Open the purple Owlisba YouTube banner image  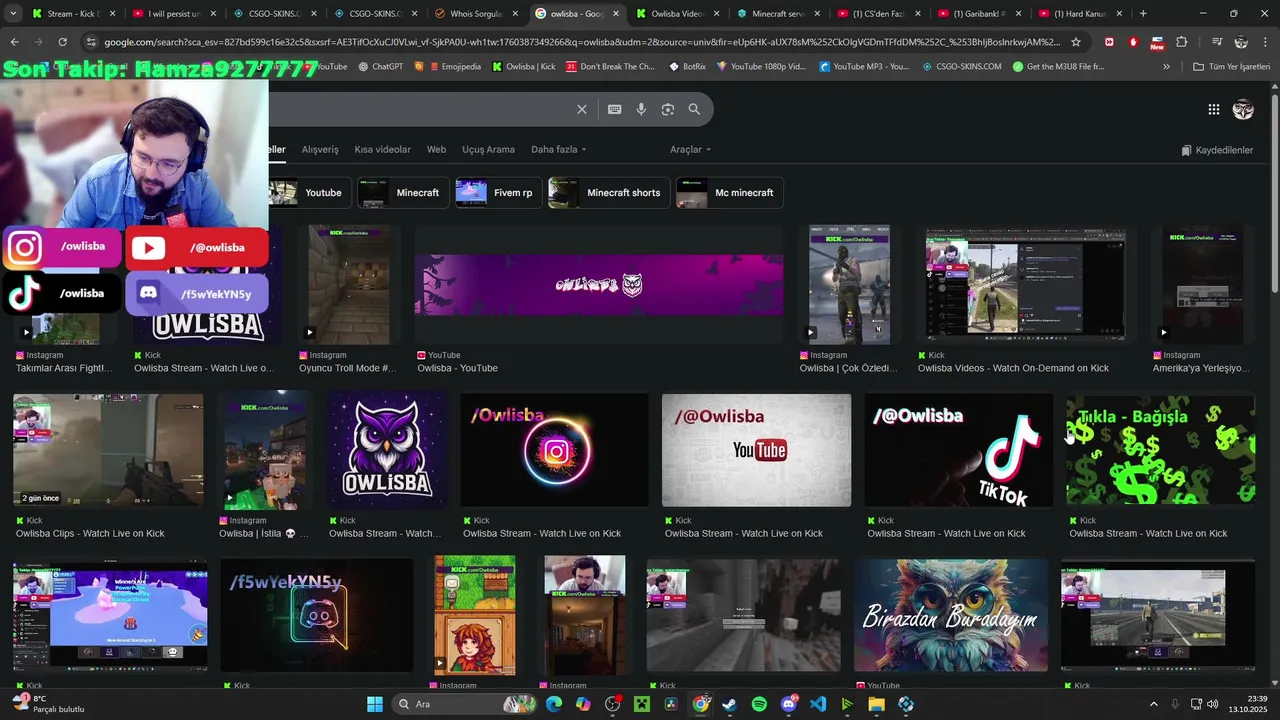(599, 284)
